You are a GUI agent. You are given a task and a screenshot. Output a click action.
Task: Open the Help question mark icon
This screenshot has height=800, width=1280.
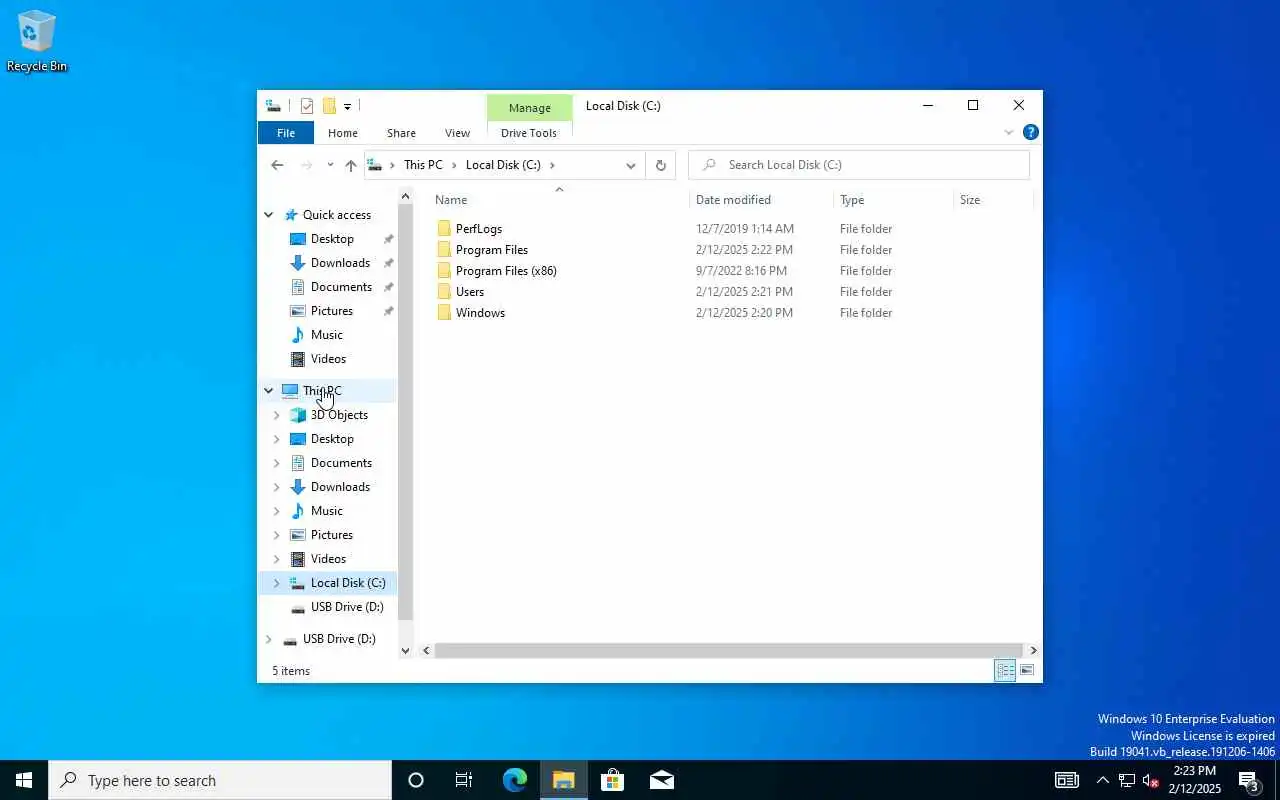(x=1031, y=132)
